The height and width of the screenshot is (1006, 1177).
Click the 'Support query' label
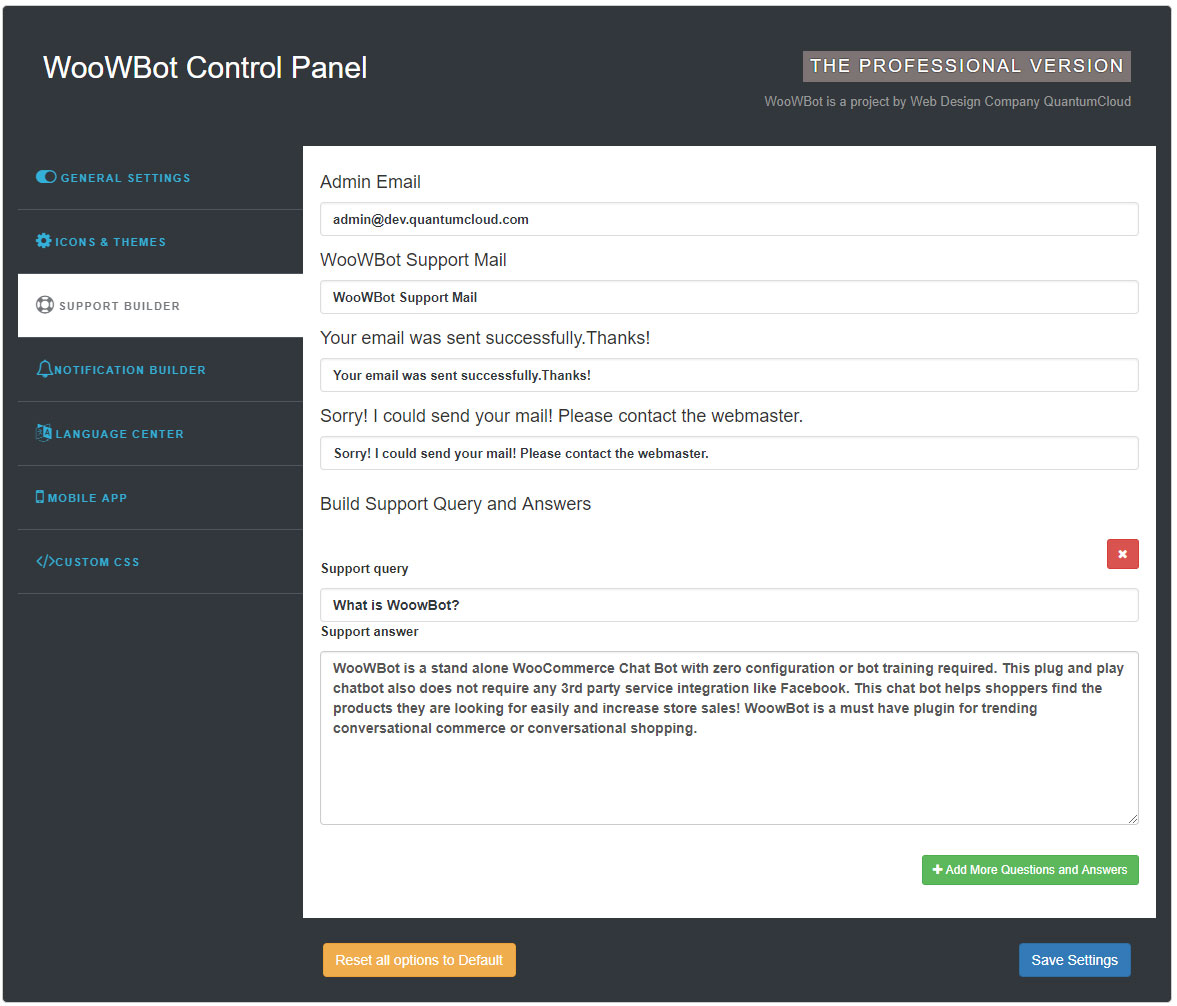point(364,568)
